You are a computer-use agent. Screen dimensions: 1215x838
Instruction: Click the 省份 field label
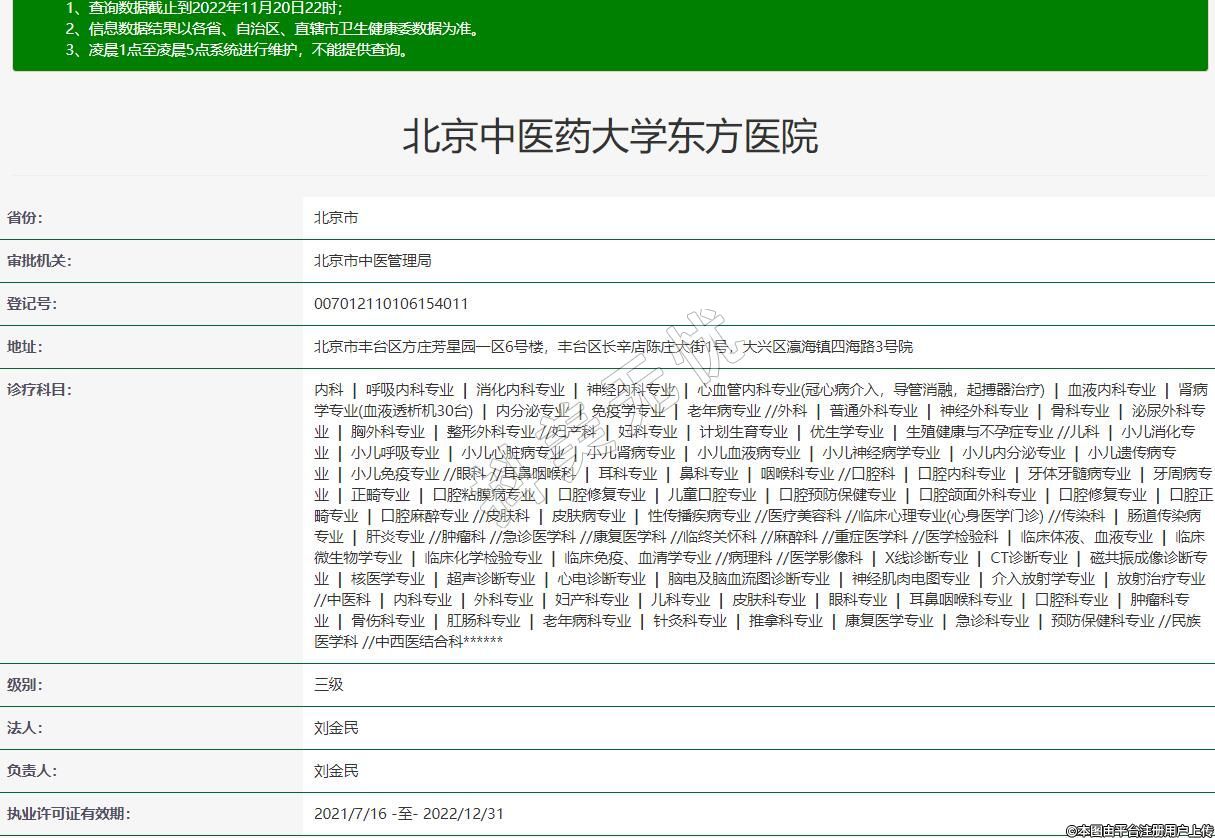(x=25, y=218)
